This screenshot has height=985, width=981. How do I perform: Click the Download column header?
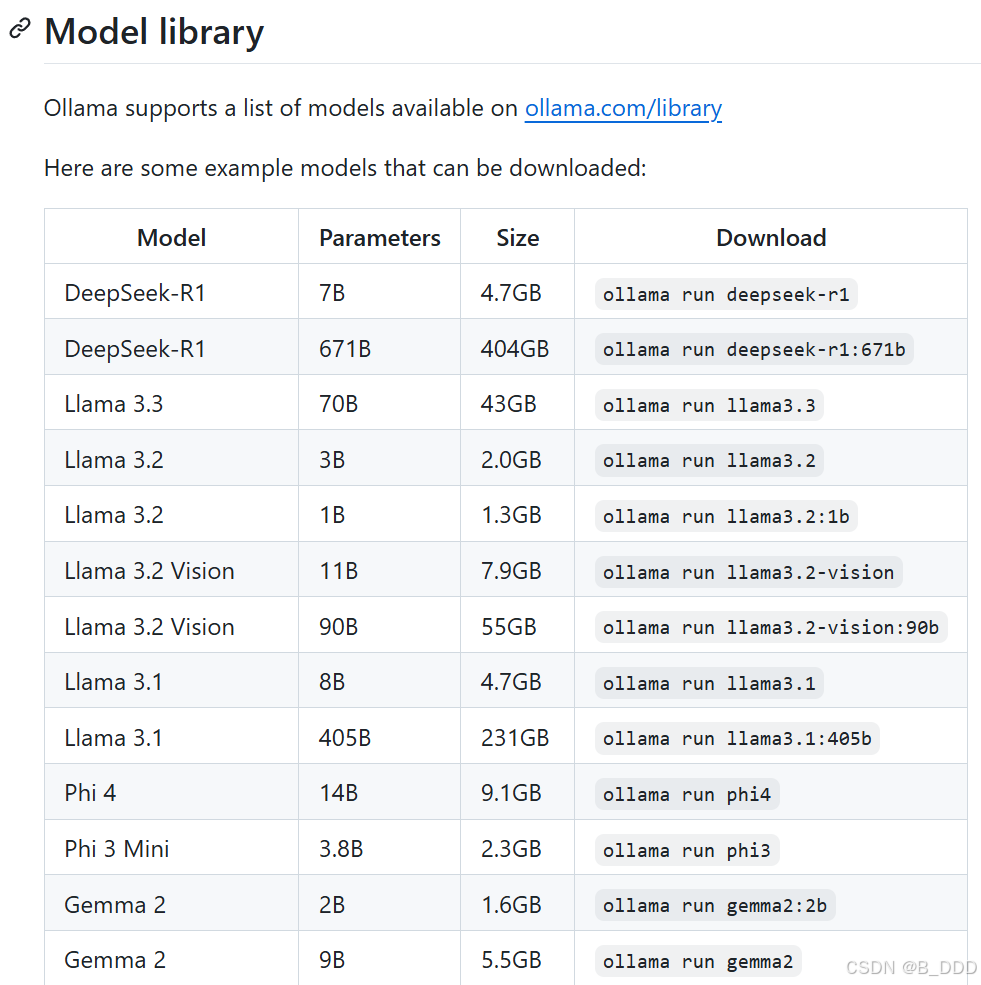coord(771,238)
